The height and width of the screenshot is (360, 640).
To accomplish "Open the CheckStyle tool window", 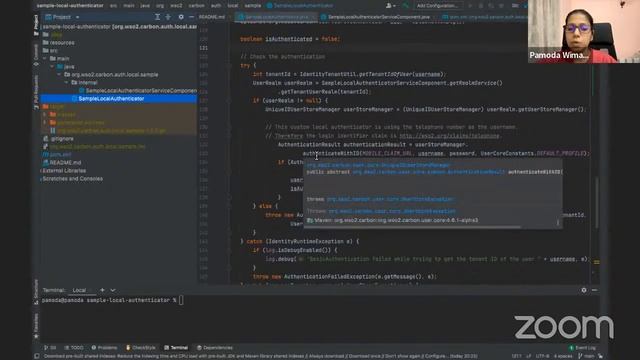I will [140, 348].
